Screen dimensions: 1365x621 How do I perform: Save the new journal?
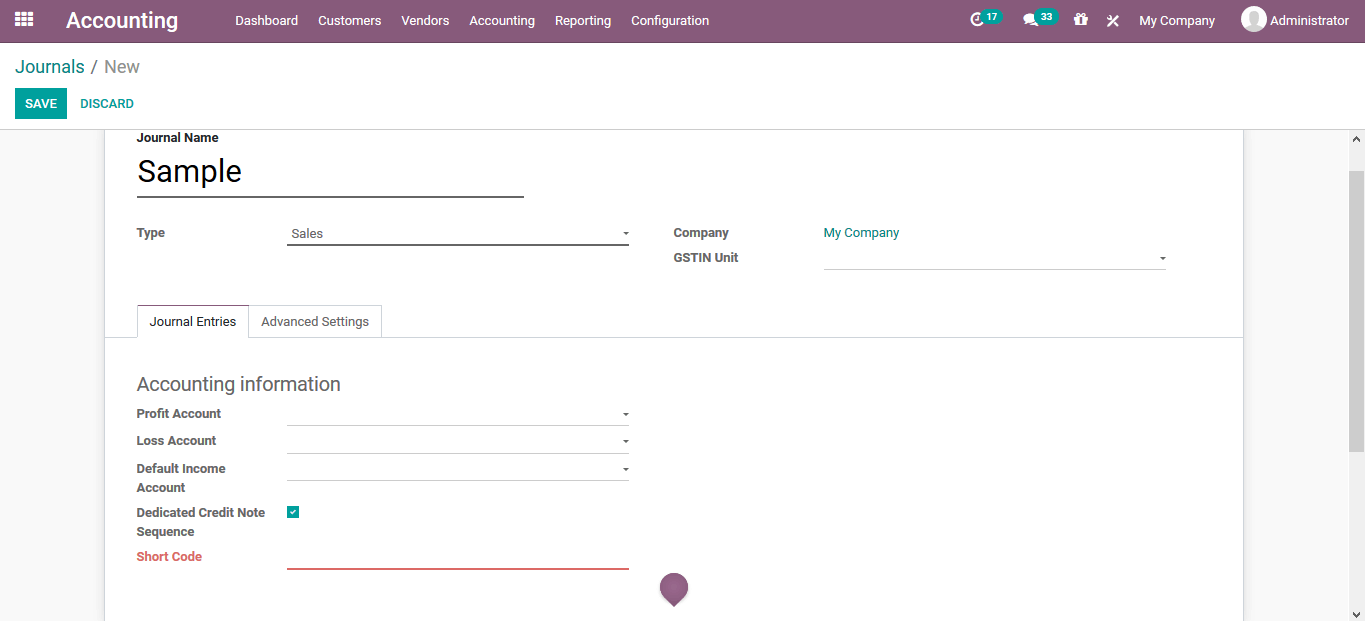[40, 103]
